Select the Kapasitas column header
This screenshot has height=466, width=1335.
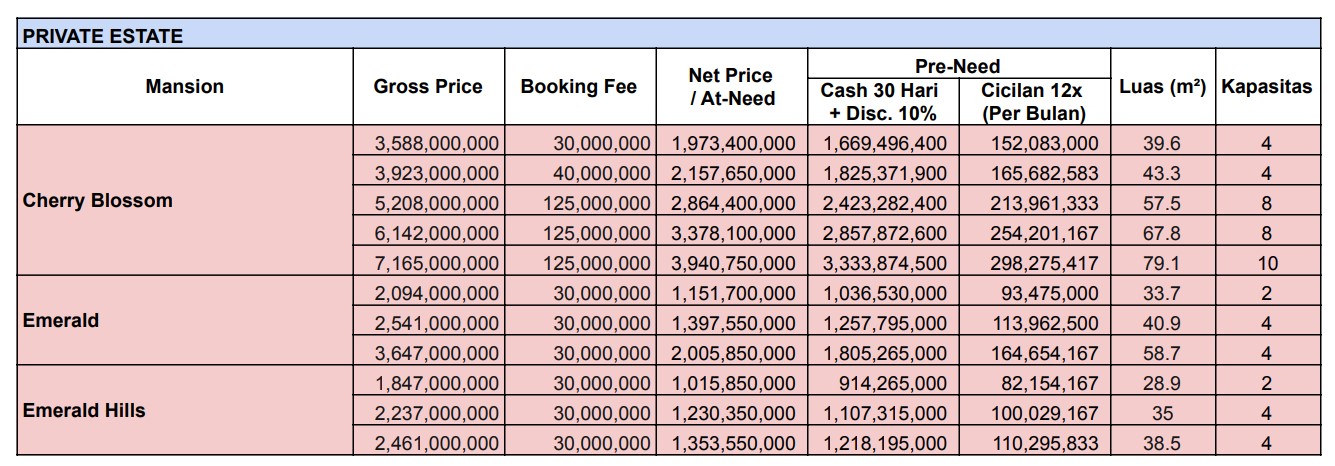[1266, 87]
